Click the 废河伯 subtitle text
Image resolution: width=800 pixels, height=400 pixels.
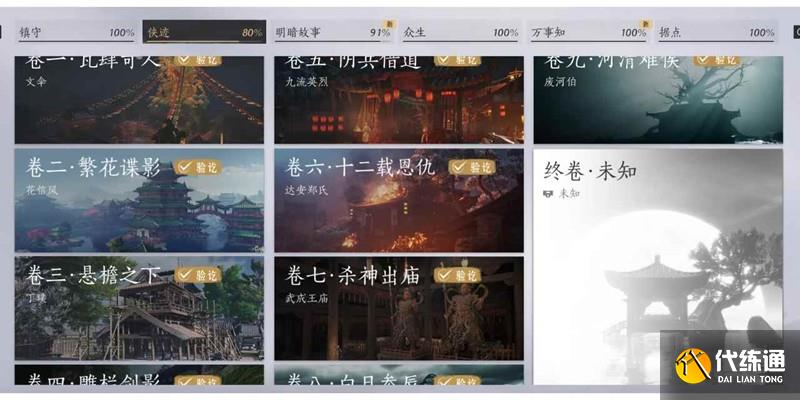(x=561, y=82)
